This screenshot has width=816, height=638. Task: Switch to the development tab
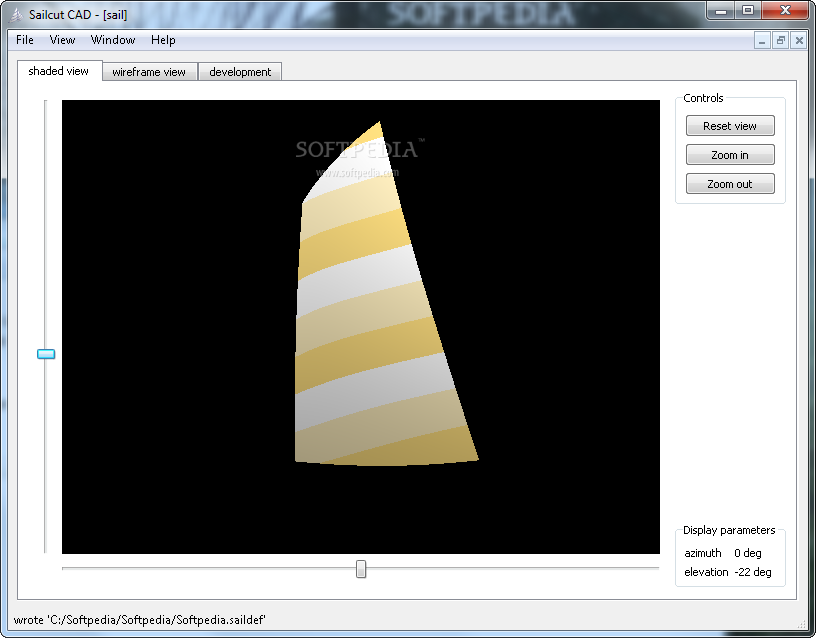click(x=240, y=72)
